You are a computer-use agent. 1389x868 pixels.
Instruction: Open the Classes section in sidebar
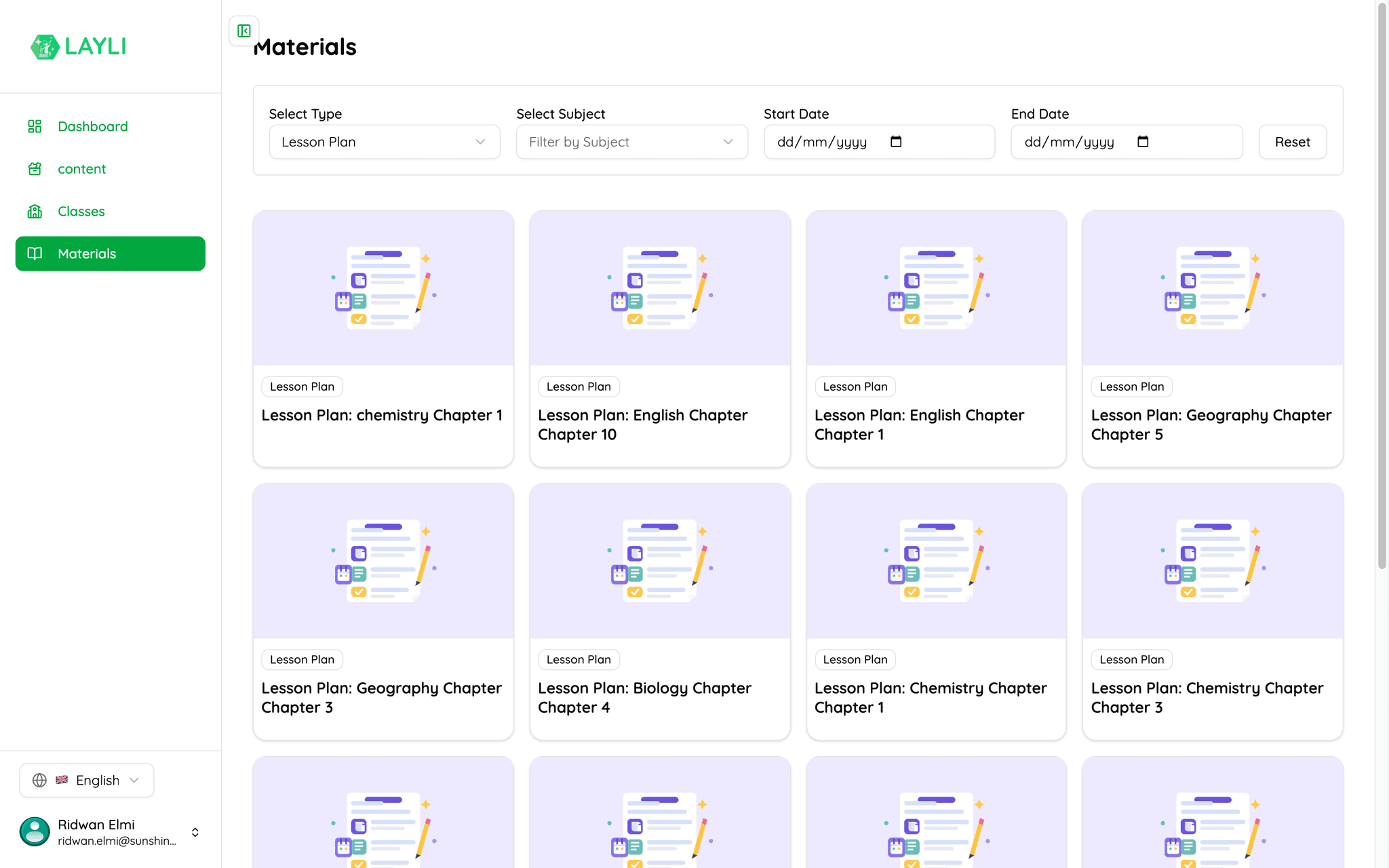point(111,212)
